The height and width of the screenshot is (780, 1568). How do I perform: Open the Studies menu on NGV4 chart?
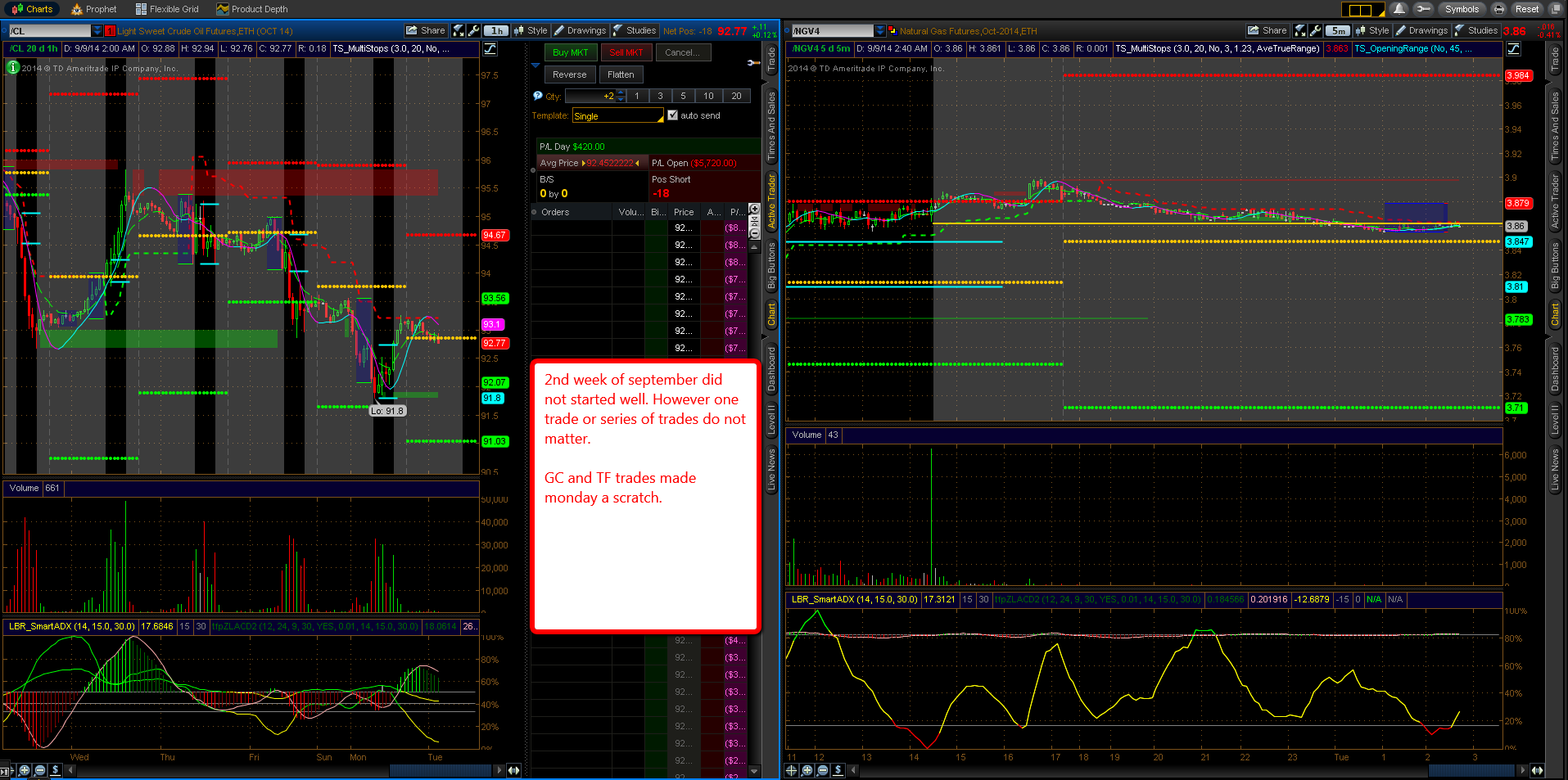pyautogui.click(x=1475, y=30)
